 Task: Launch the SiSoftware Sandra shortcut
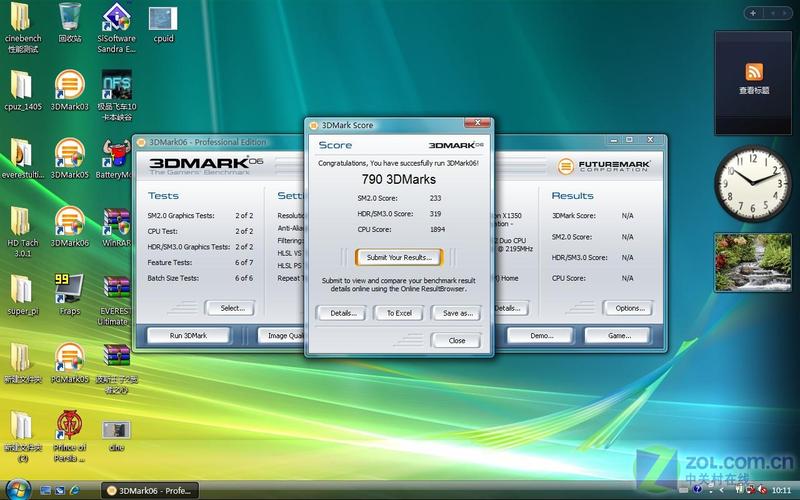tap(116, 17)
